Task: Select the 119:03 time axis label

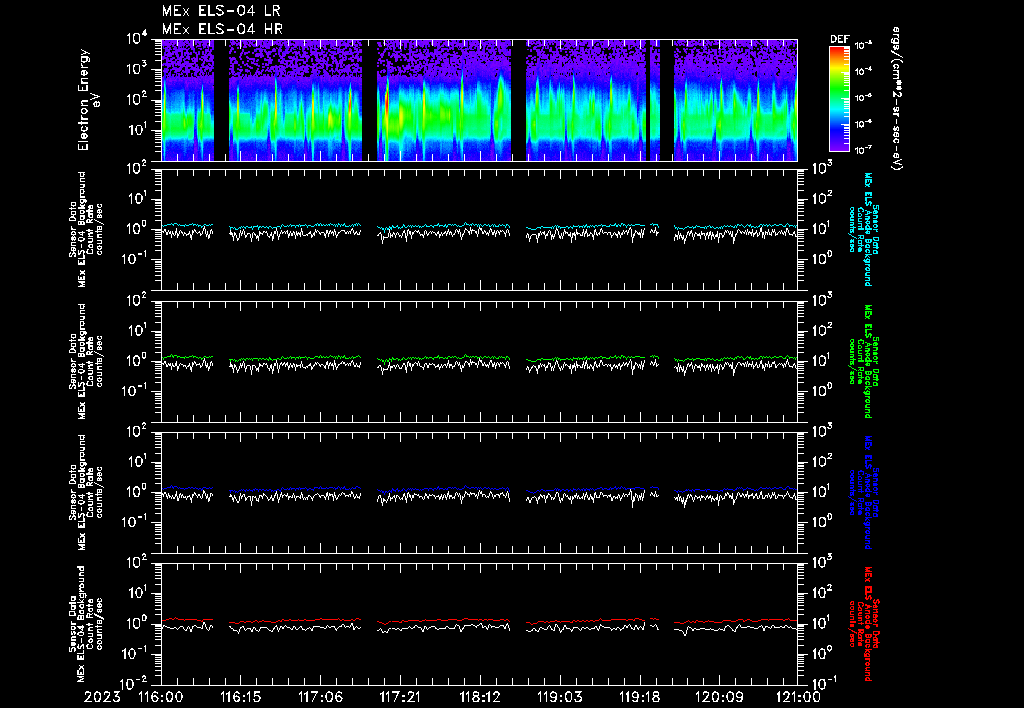Action: 560,695
